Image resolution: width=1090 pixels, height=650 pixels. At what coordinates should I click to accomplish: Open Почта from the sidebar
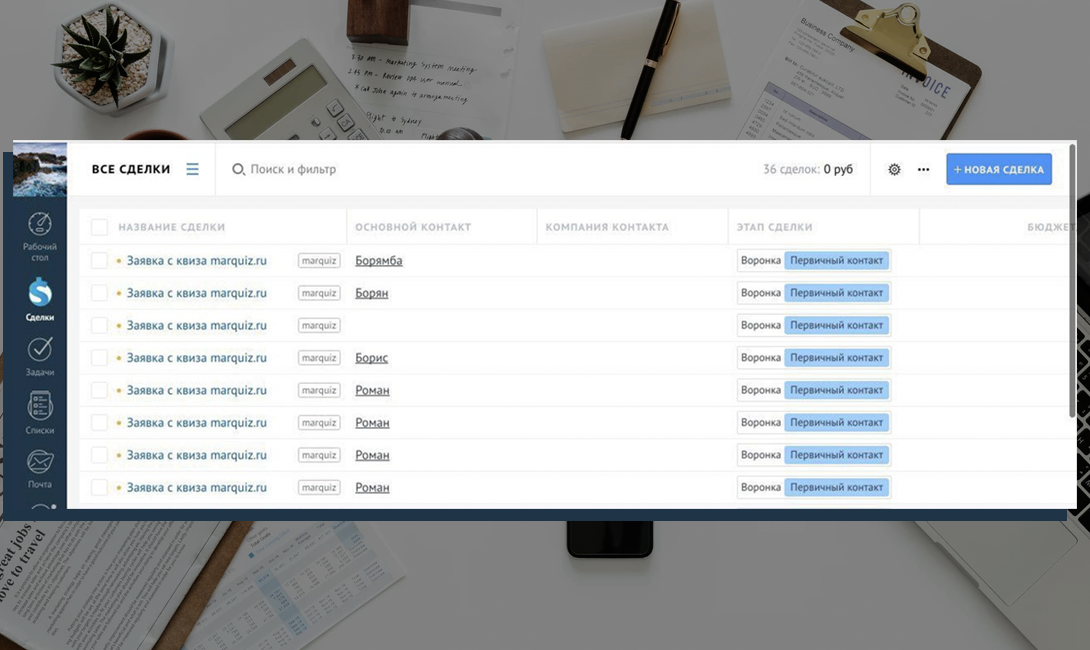40,469
